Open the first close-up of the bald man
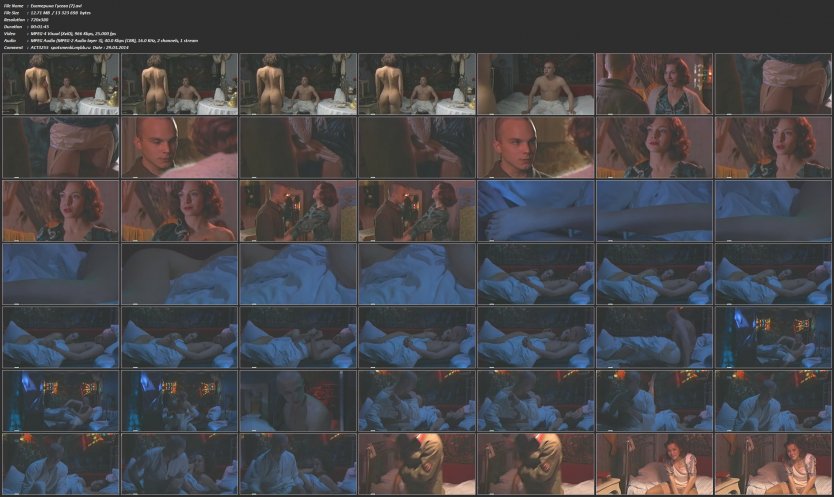 pyautogui.click(x=179, y=147)
